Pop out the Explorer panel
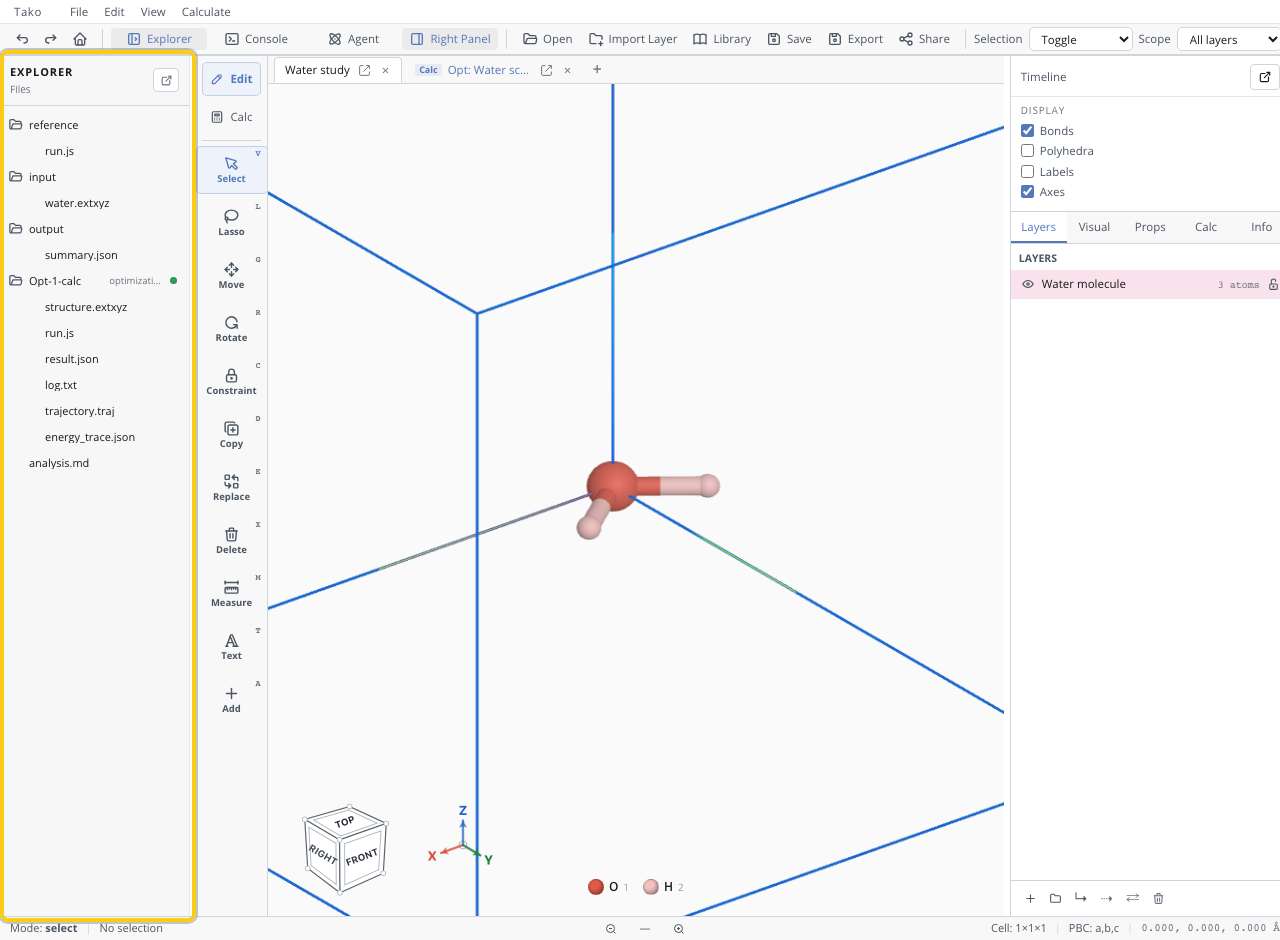The height and width of the screenshot is (940, 1280). point(166,80)
